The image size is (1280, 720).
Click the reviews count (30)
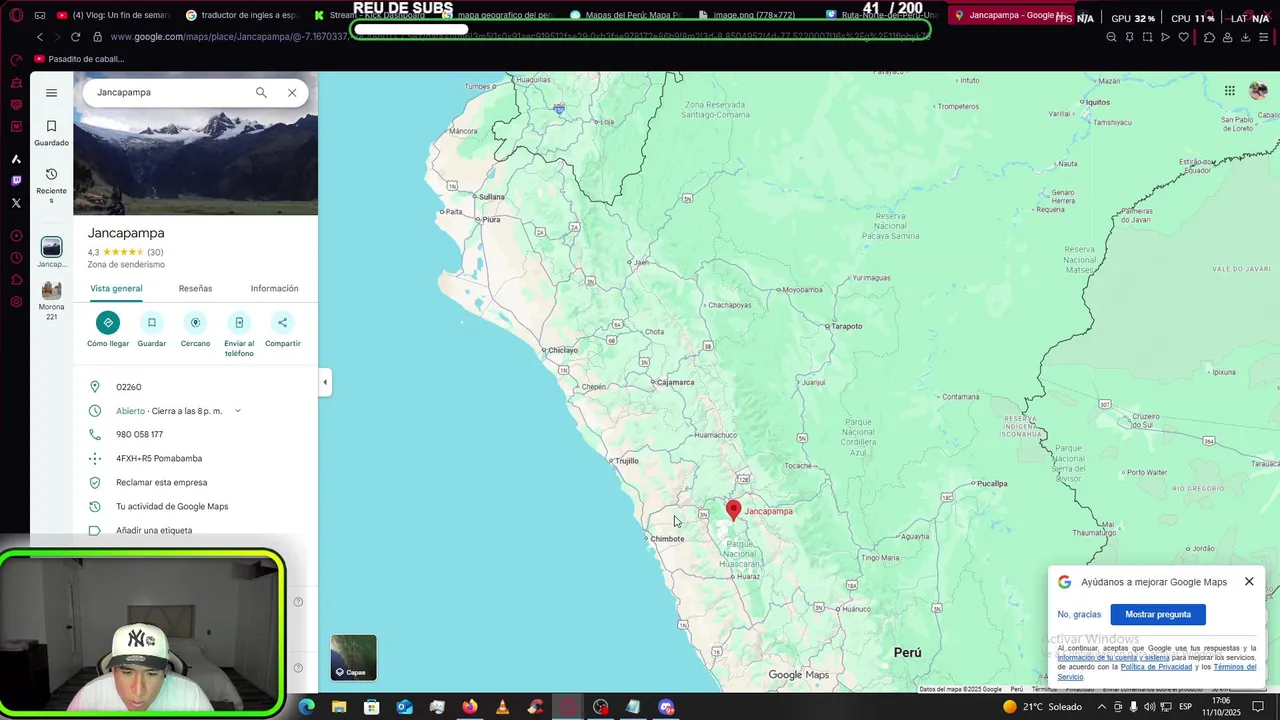[155, 252]
